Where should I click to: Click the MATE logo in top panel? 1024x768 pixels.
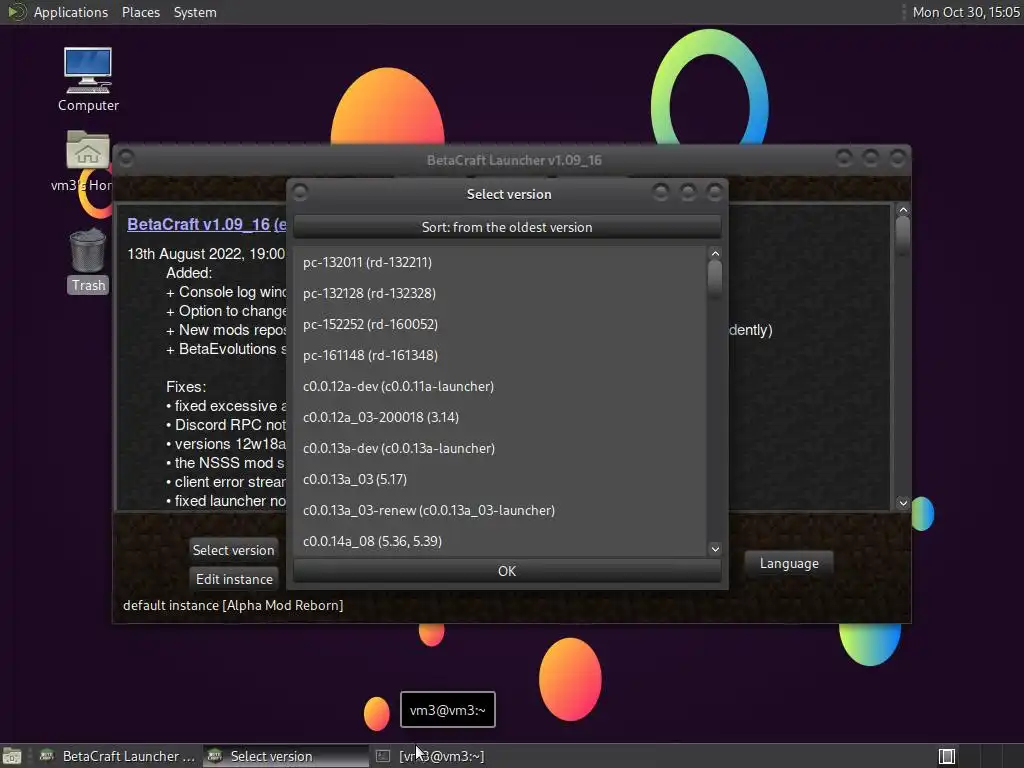[x=16, y=12]
